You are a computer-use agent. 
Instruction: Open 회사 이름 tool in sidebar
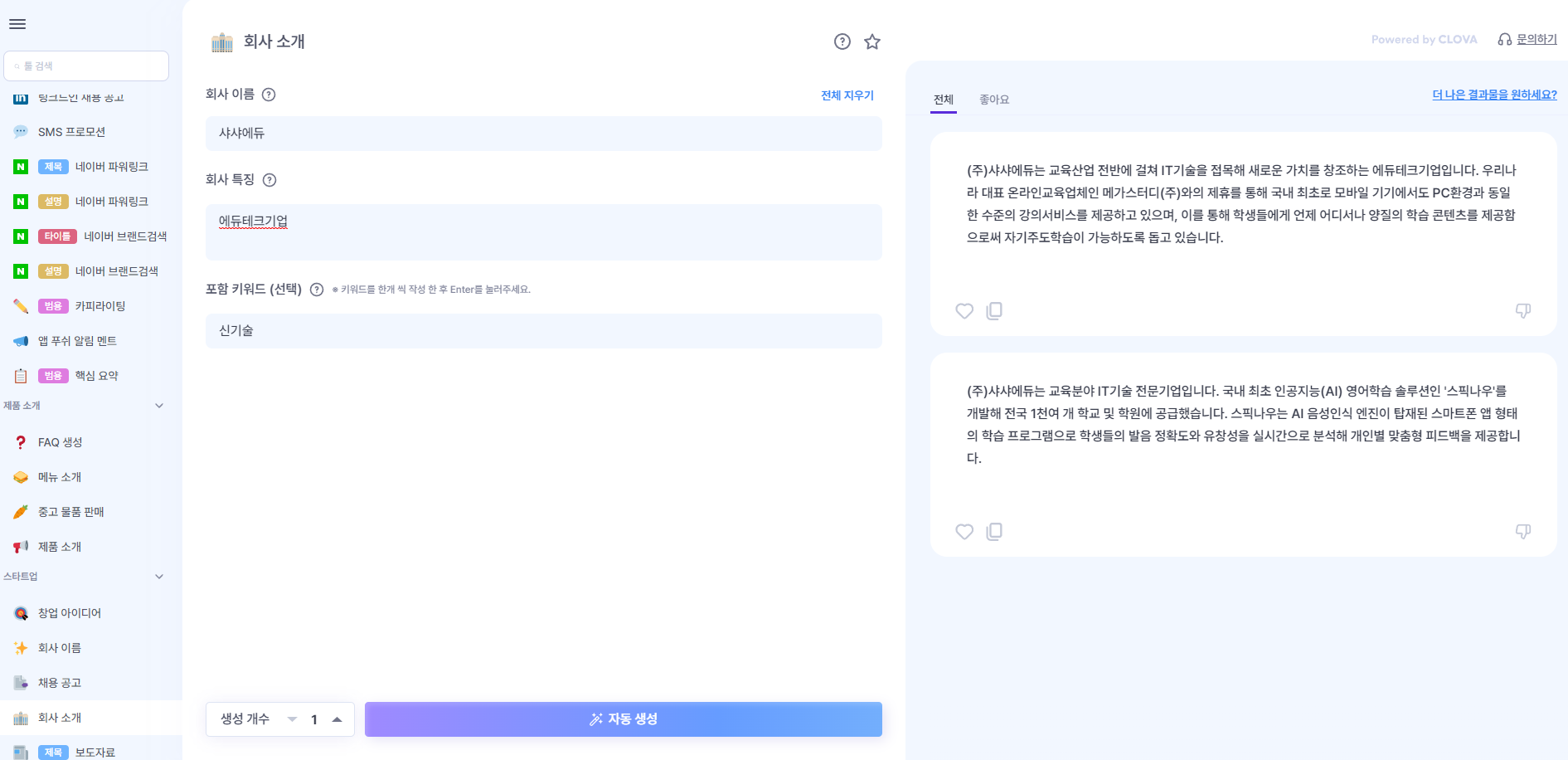[90, 648]
